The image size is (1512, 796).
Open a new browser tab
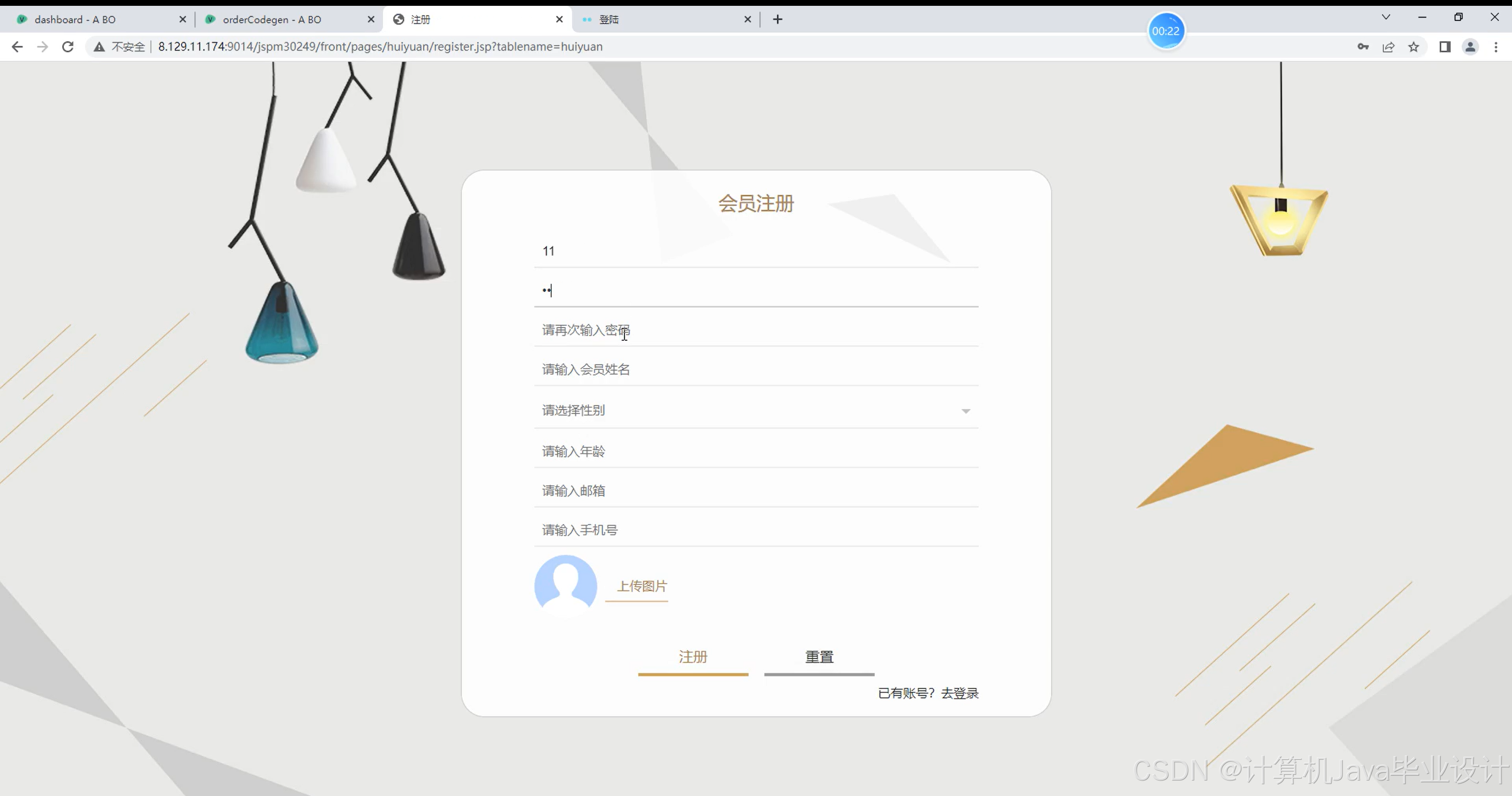point(778,19)
